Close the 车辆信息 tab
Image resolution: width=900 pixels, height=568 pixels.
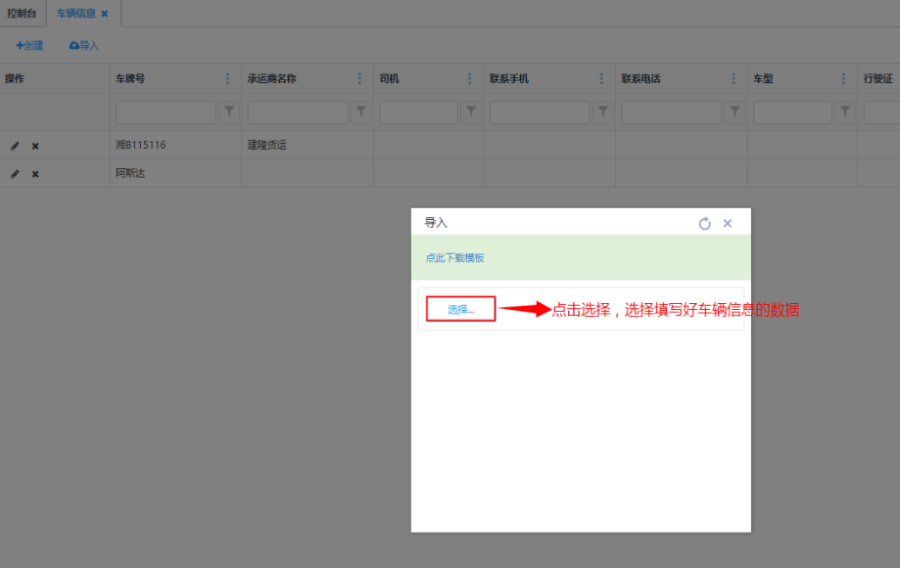[104, 14]
